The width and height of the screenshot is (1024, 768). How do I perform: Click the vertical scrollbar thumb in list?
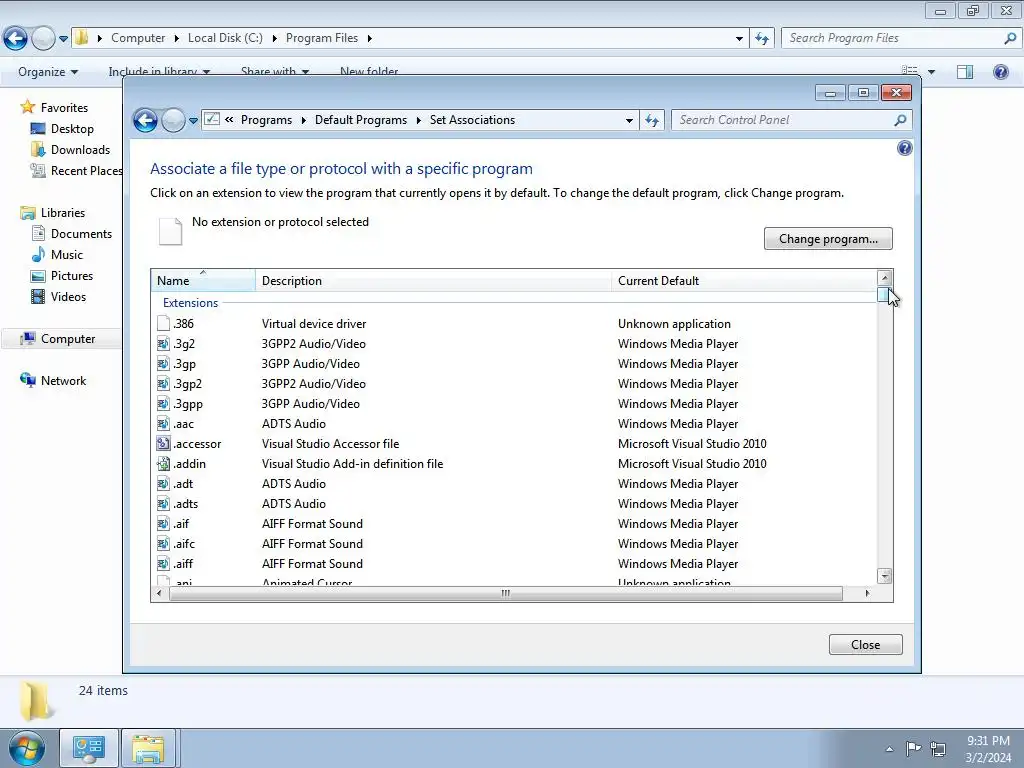pyautogui.click(x=884, y=295)
